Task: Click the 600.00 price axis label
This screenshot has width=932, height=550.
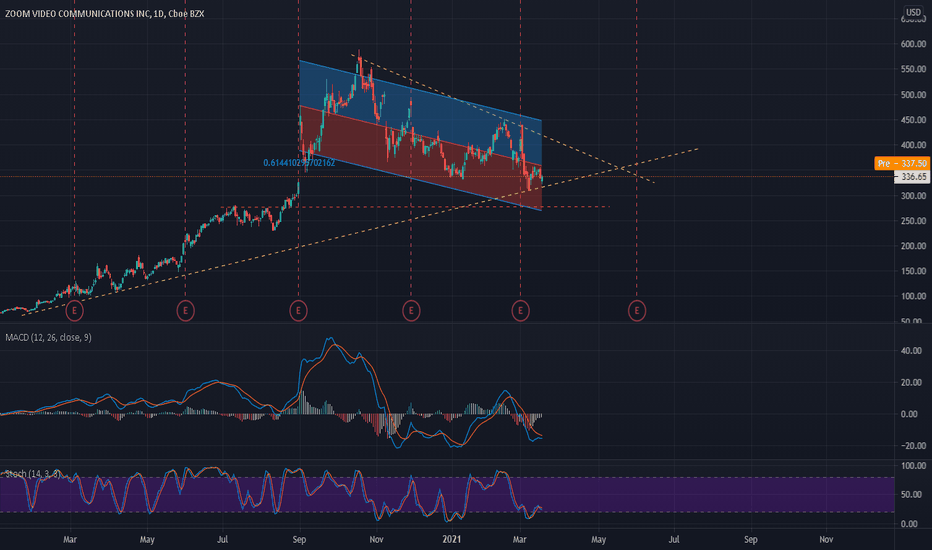Action: tap(913, 44)
